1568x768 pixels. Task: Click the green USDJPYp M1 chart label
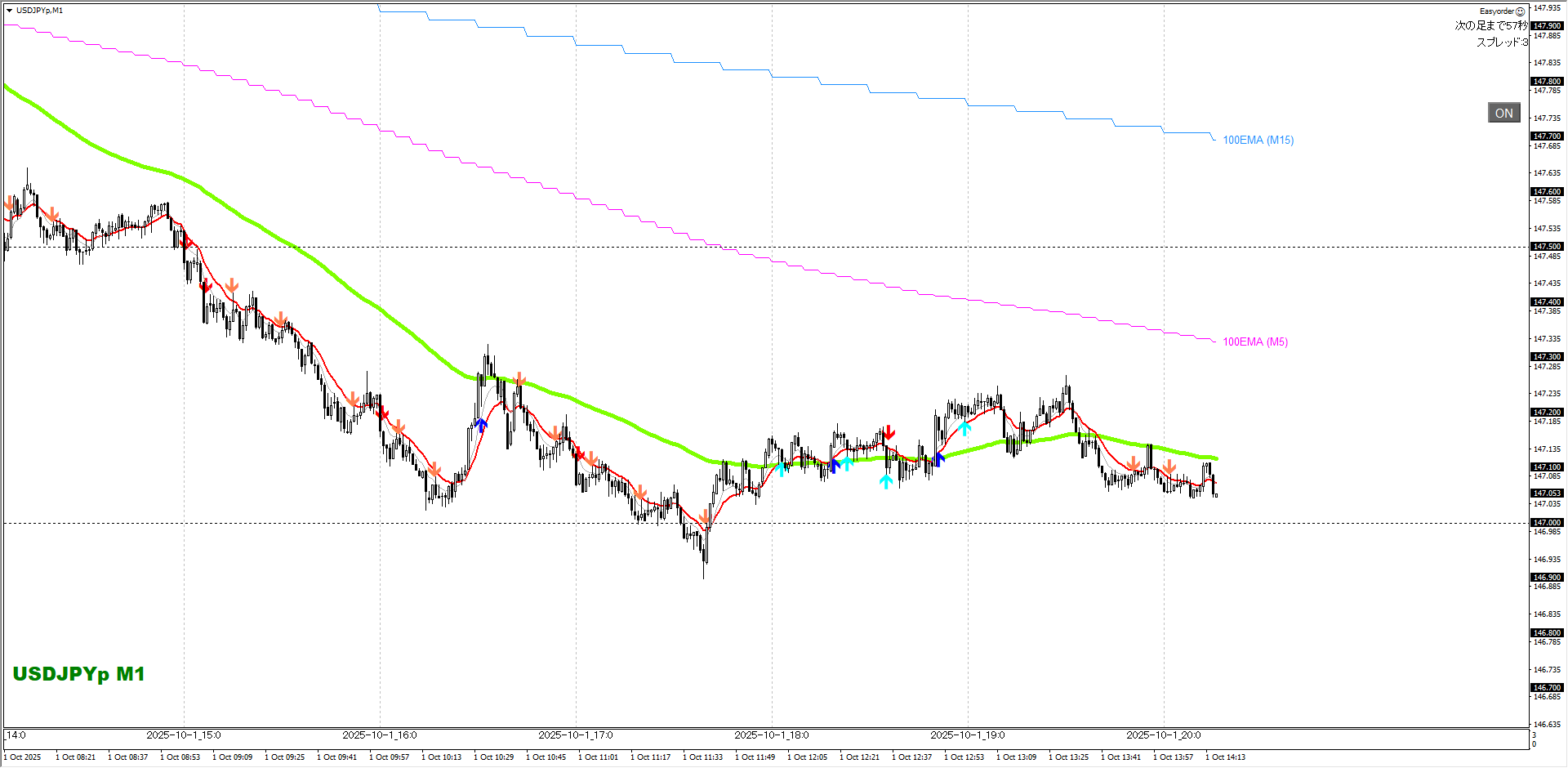tap(78, 674)
